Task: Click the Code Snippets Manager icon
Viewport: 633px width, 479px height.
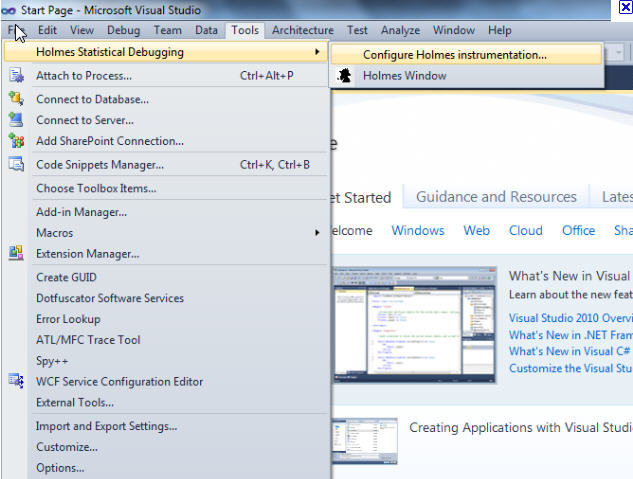Action: click(17, 164)
